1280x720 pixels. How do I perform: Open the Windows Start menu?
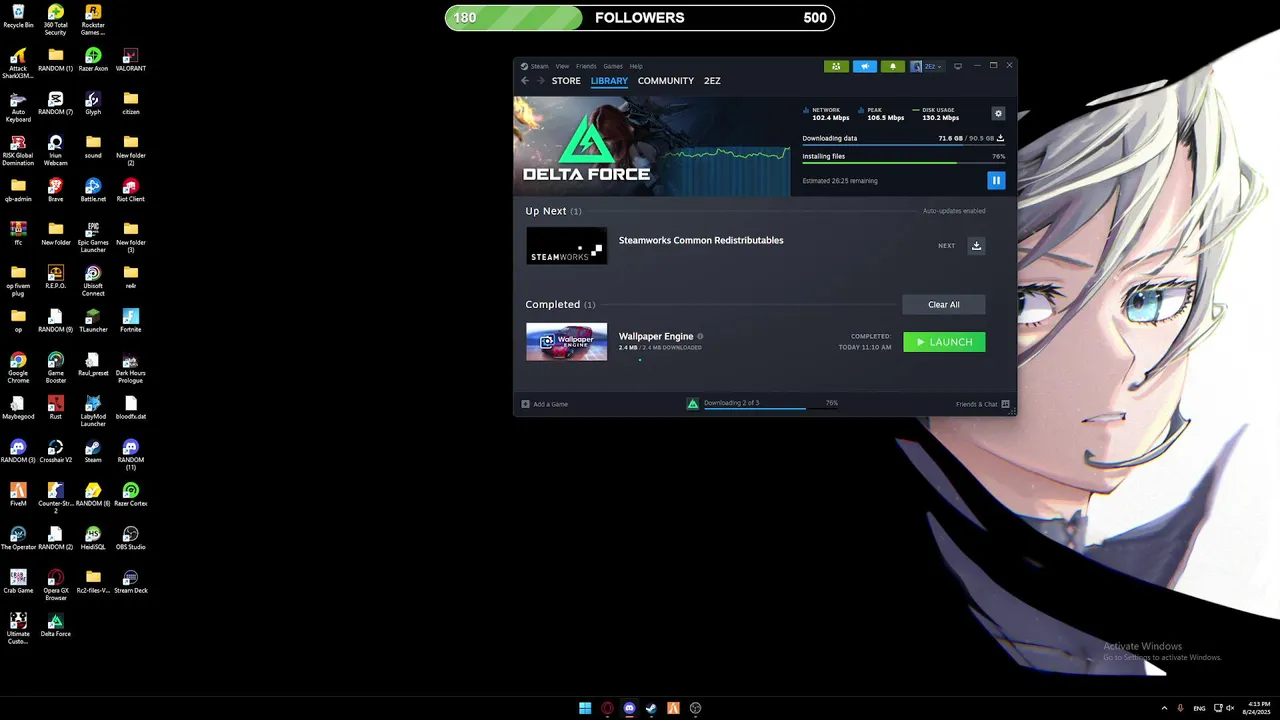click(x=585, y=708)
